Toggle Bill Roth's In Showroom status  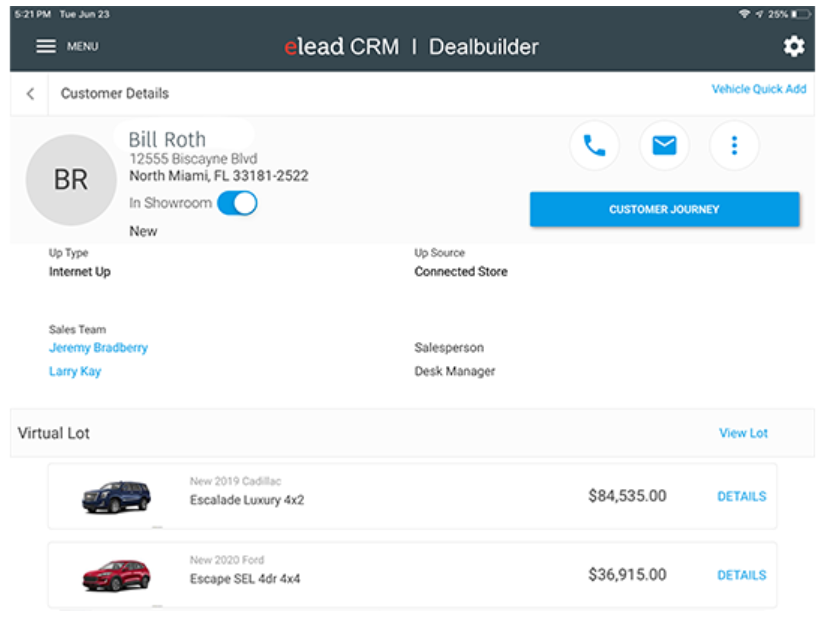point(237,202)
